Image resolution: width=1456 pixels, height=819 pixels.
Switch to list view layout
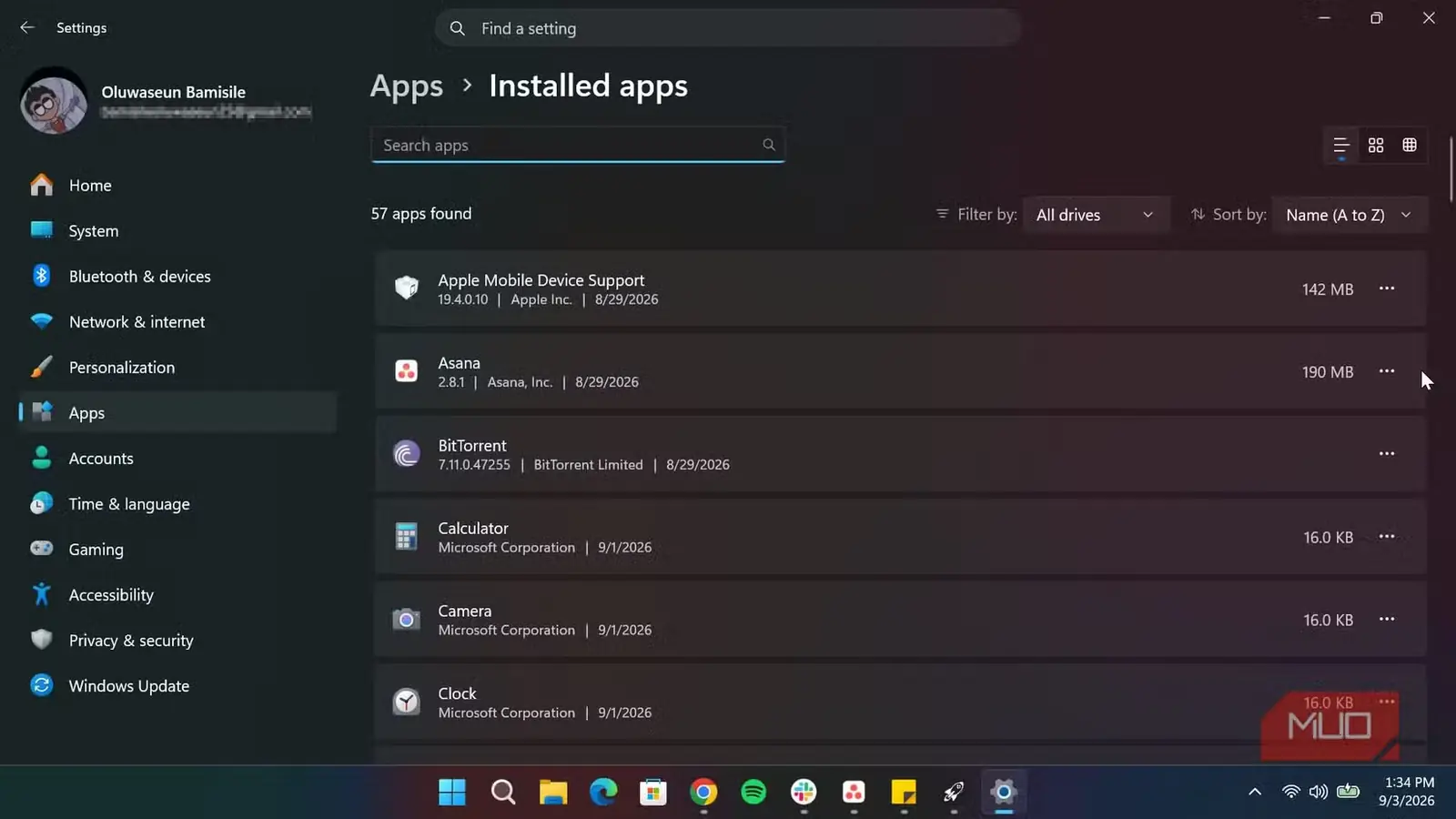click(1341, 146)
